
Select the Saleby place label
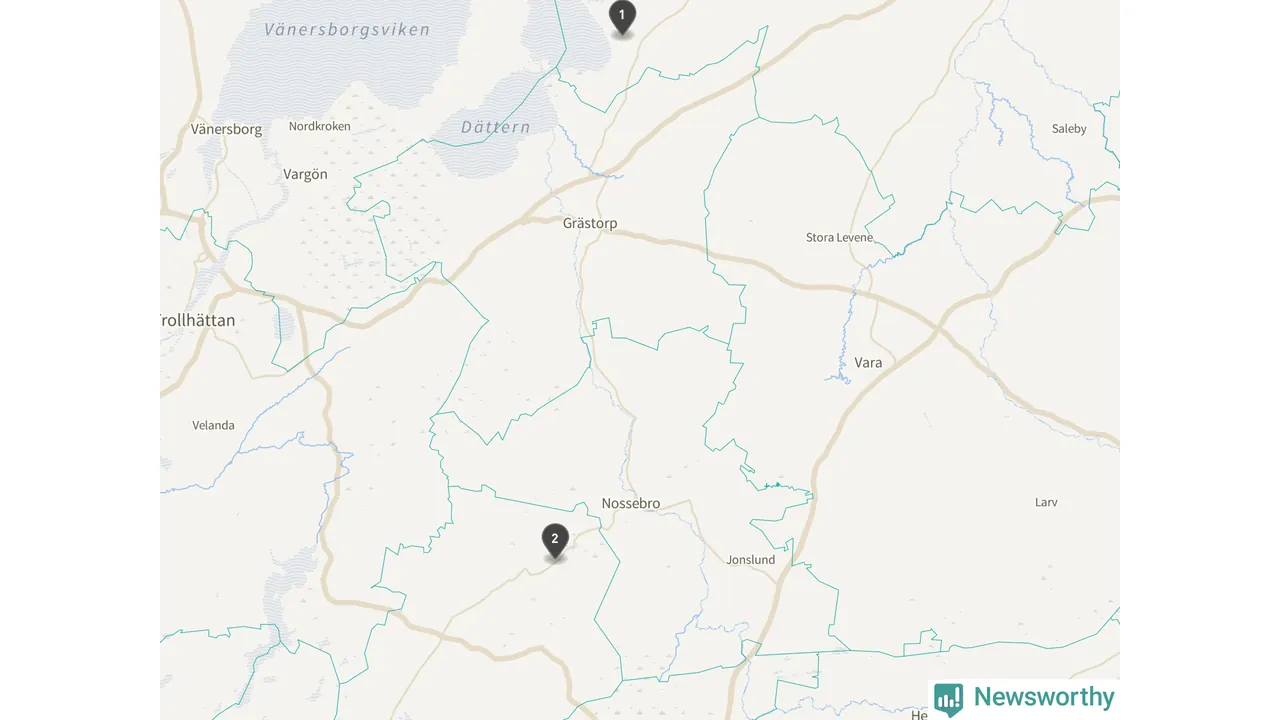click(1069, 128)
